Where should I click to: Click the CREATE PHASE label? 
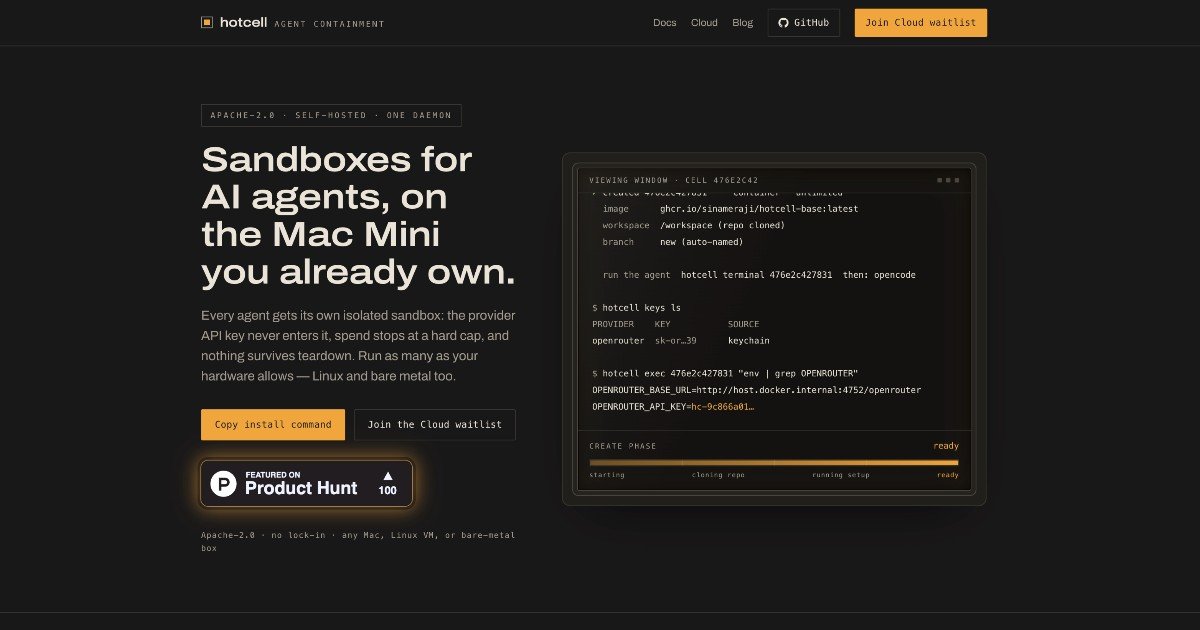pos(623,446)
